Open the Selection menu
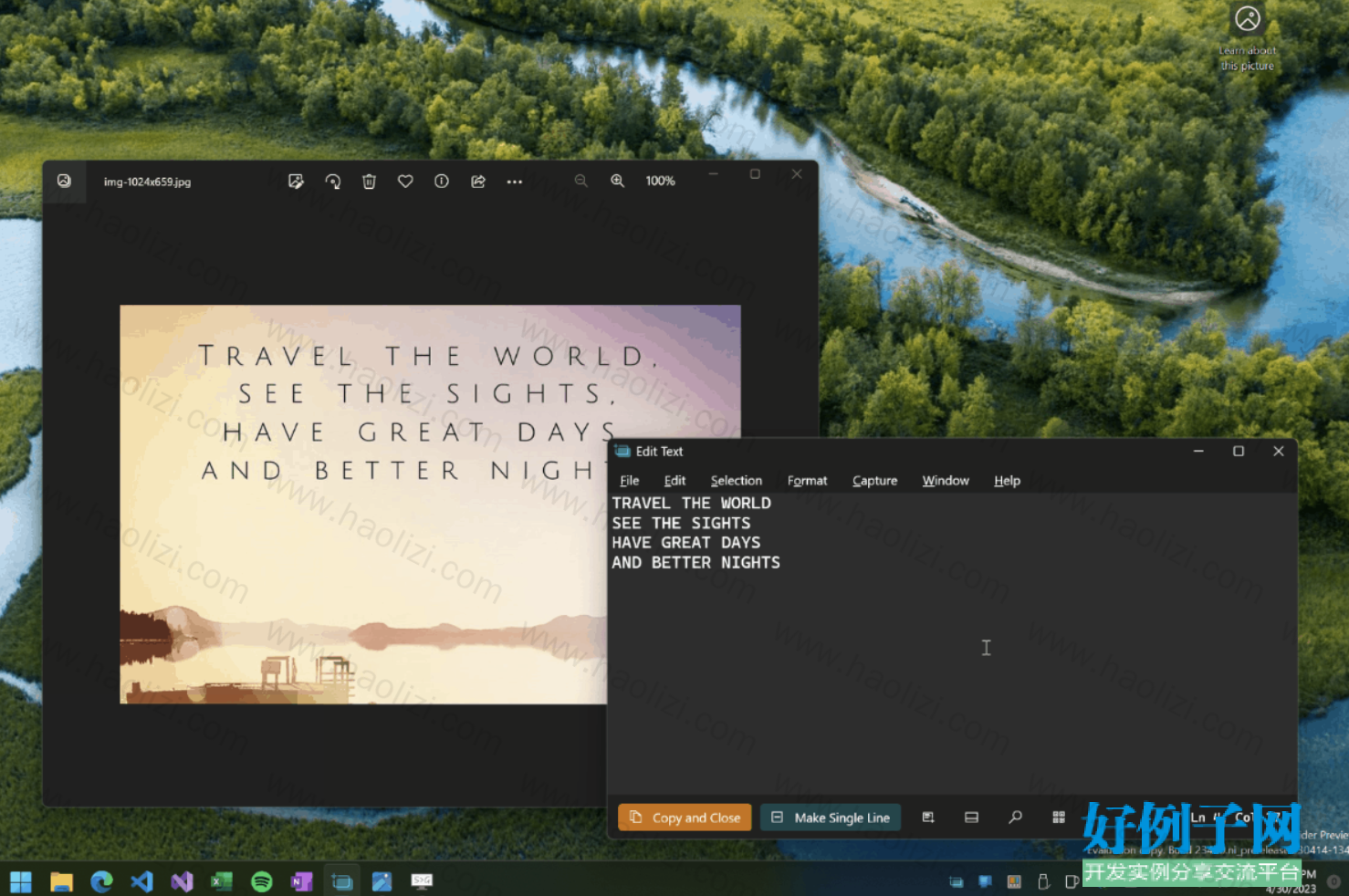This screenshot has height=896, width=1349. [x=736, y=480]
